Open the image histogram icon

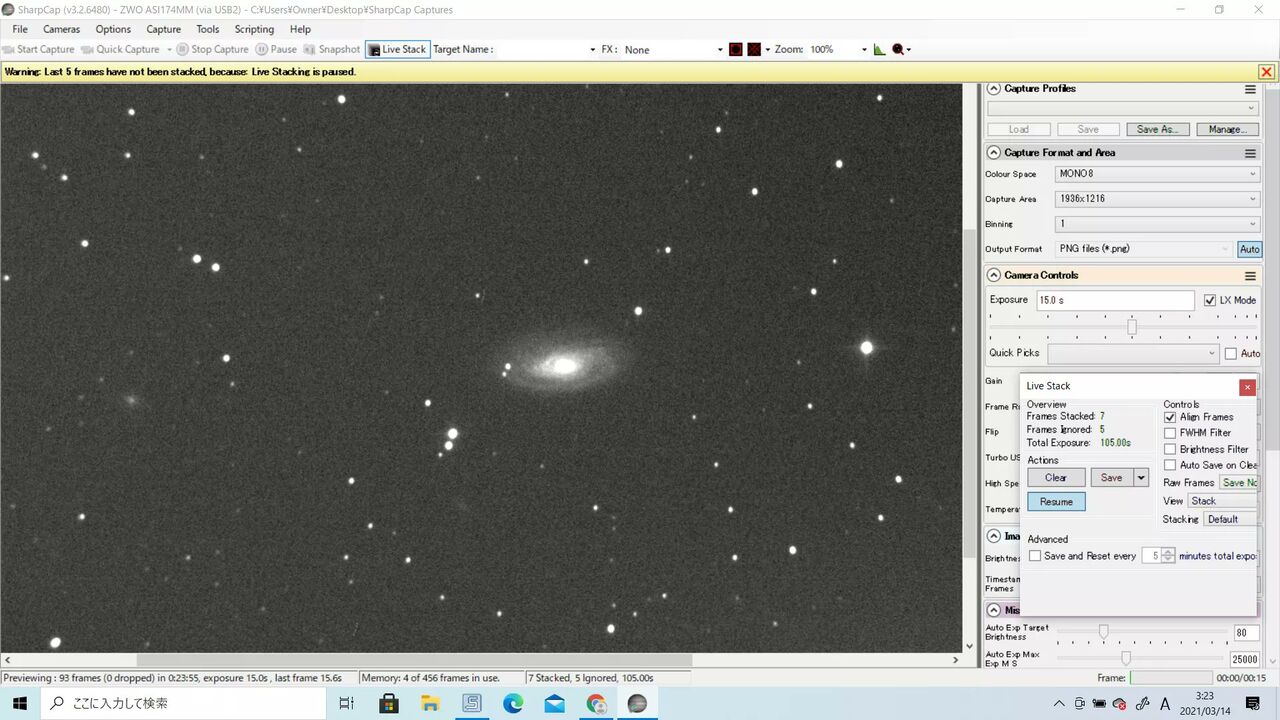(880, 49)
